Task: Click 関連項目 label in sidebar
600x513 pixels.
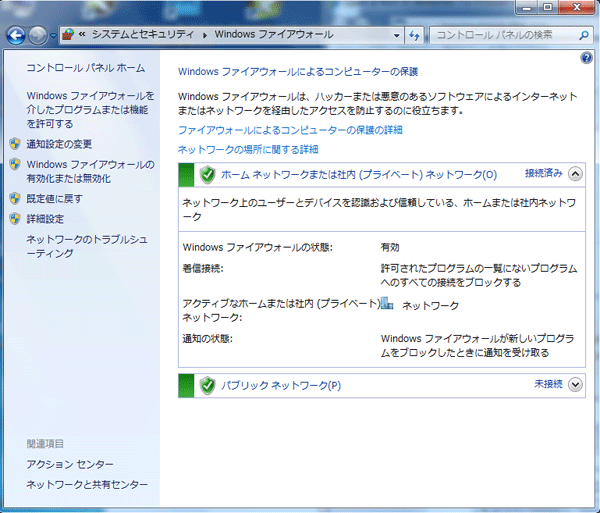Action: pyautogui.click(x=45, y=444)
